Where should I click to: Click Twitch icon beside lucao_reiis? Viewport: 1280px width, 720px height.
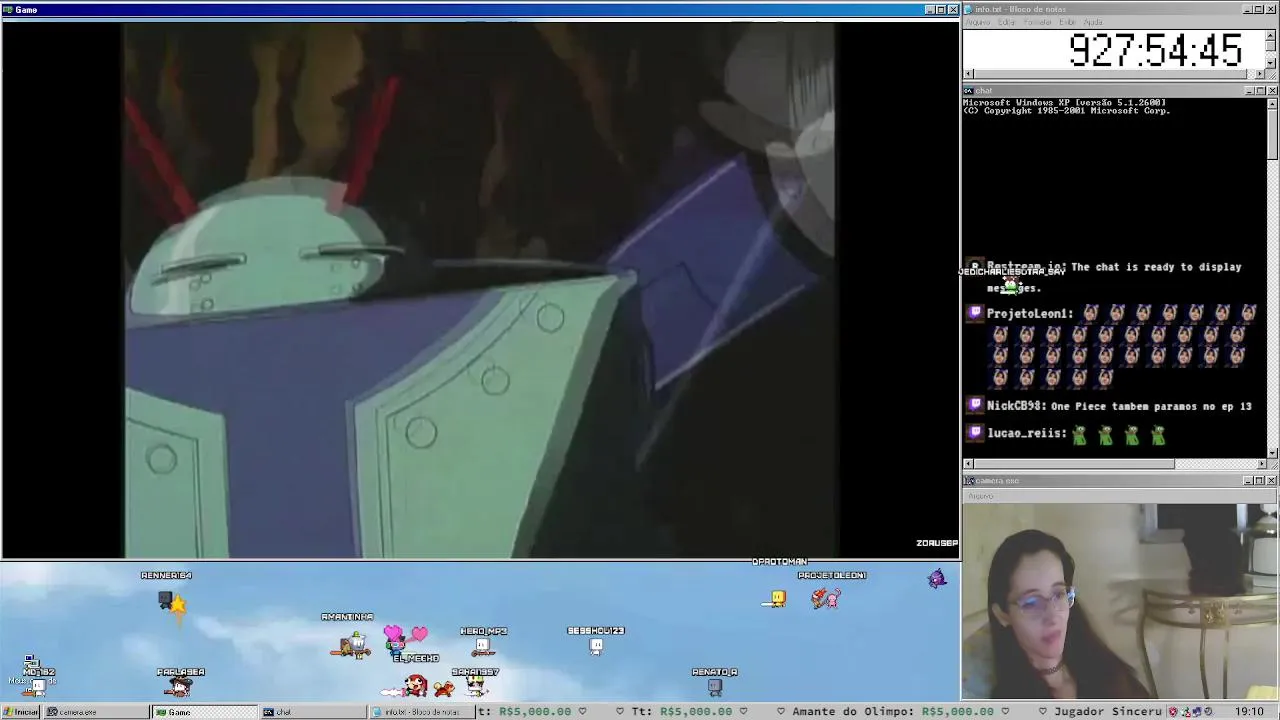coord(976,433)
